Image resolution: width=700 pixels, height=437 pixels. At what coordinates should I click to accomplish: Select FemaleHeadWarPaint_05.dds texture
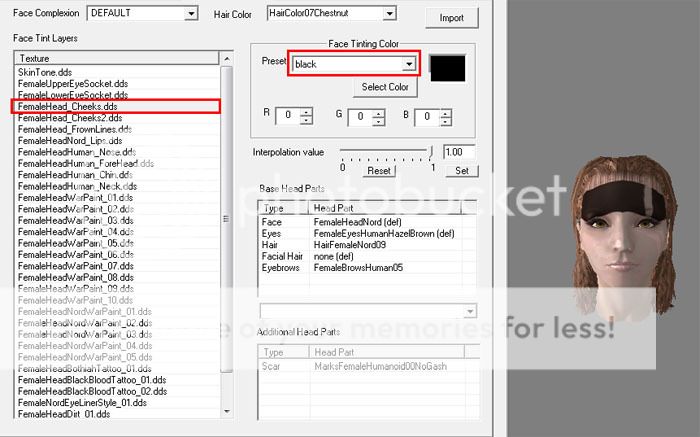tap(75, 243)
